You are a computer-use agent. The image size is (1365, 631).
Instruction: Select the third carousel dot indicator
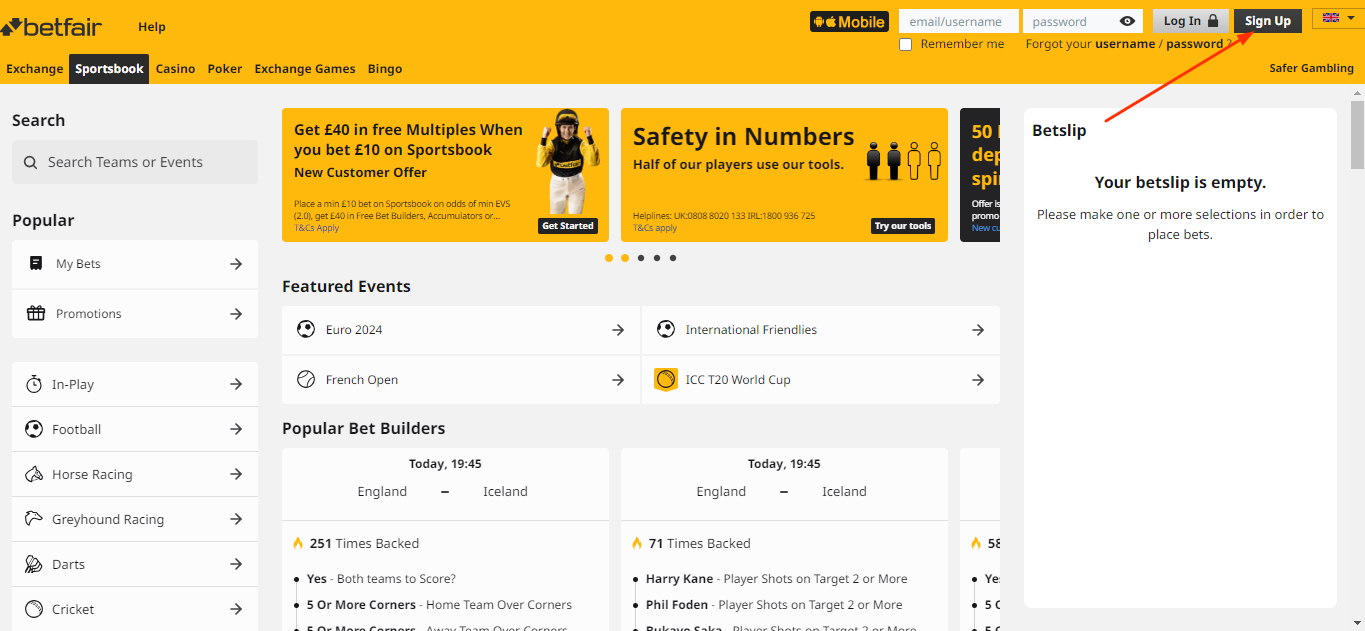click(x=641, y=258)
